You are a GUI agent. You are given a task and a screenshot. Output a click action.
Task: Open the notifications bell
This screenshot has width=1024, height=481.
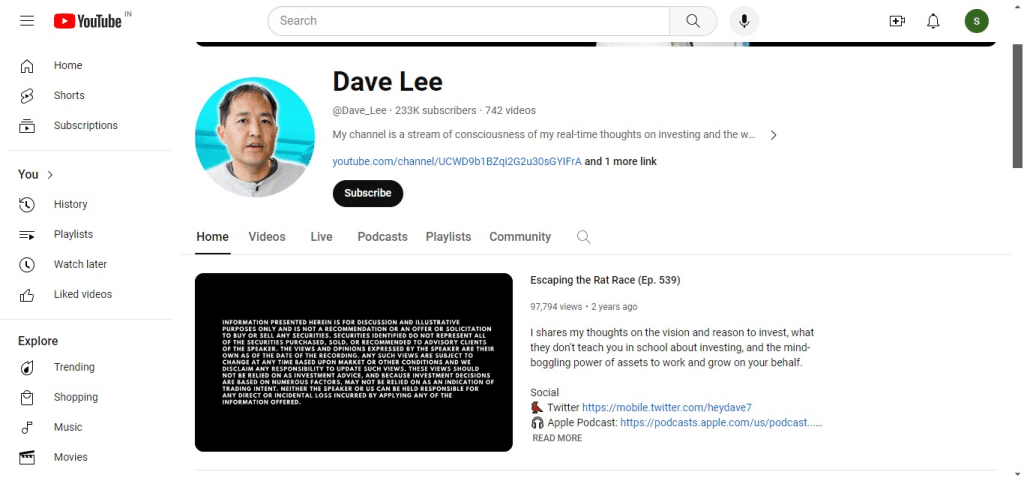[x=933, y=21]
